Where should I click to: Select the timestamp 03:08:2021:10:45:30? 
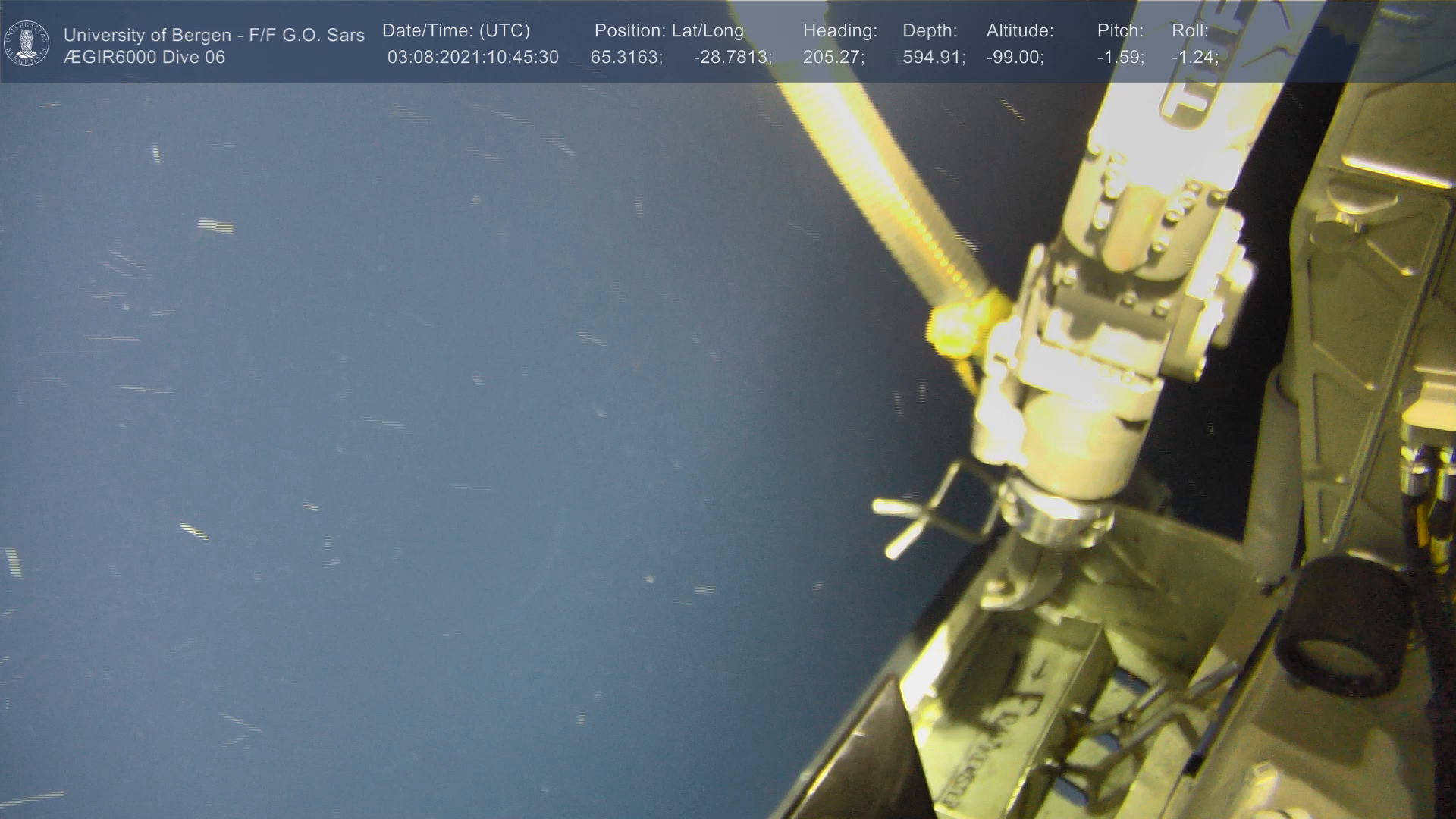(x=472, y=58)
